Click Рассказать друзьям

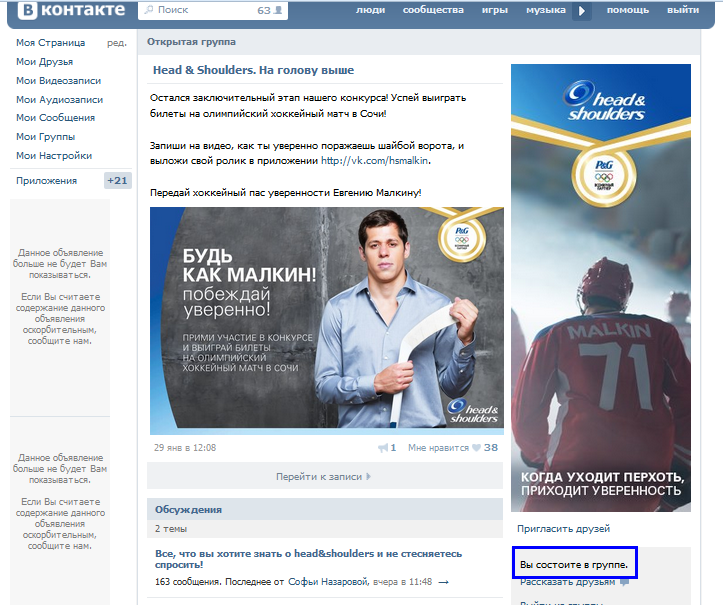(x=568, y=582)
